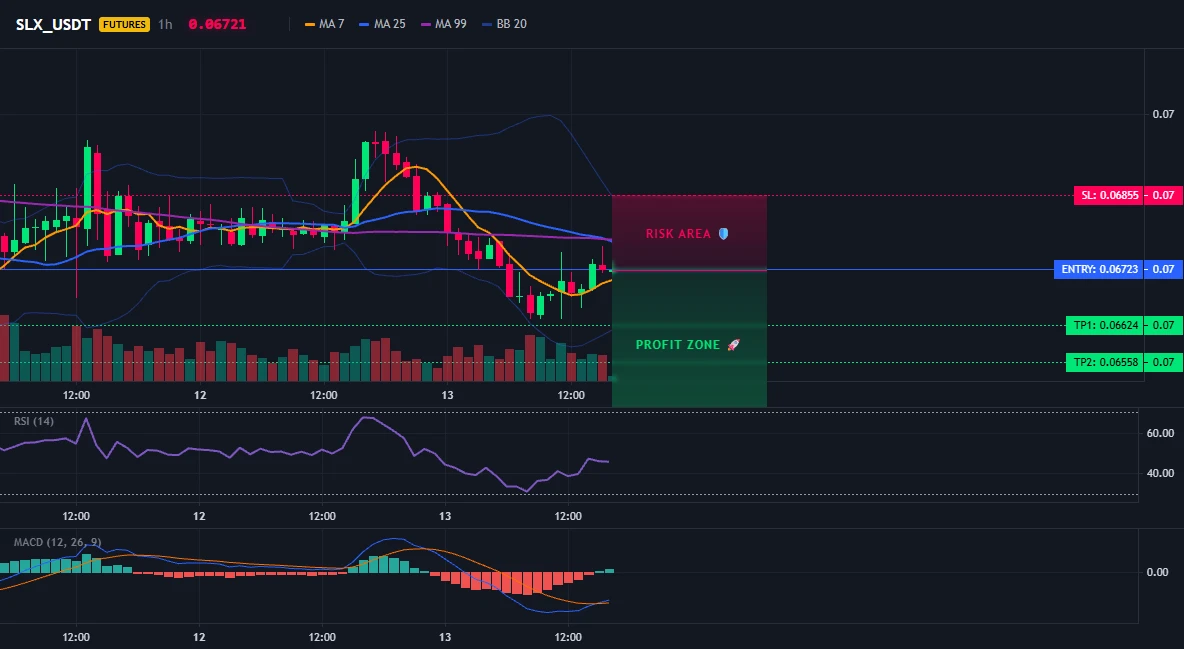Click the 40.00 RSI axis value
This screenshot has height=649, width=1184.
coord(1161,474)
